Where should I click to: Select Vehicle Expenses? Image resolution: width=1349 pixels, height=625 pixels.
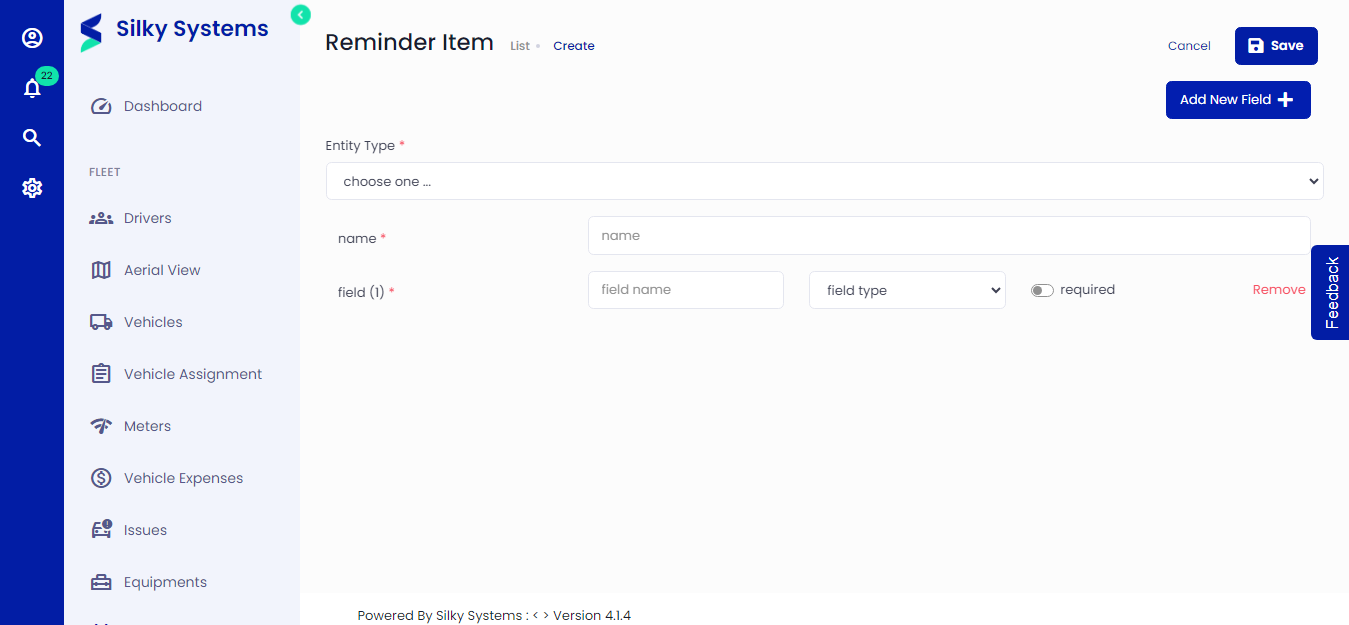tap(183, 477)
